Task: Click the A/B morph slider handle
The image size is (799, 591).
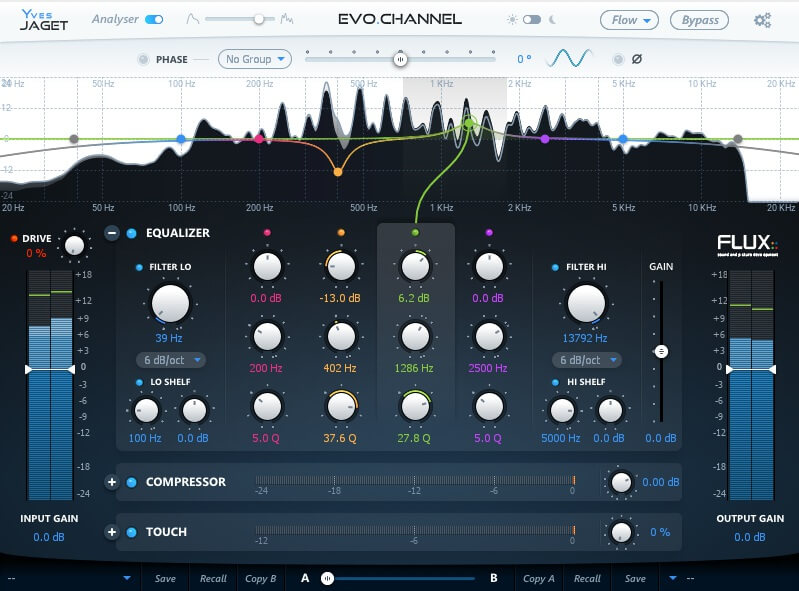Action: click(x=327, y=578)
